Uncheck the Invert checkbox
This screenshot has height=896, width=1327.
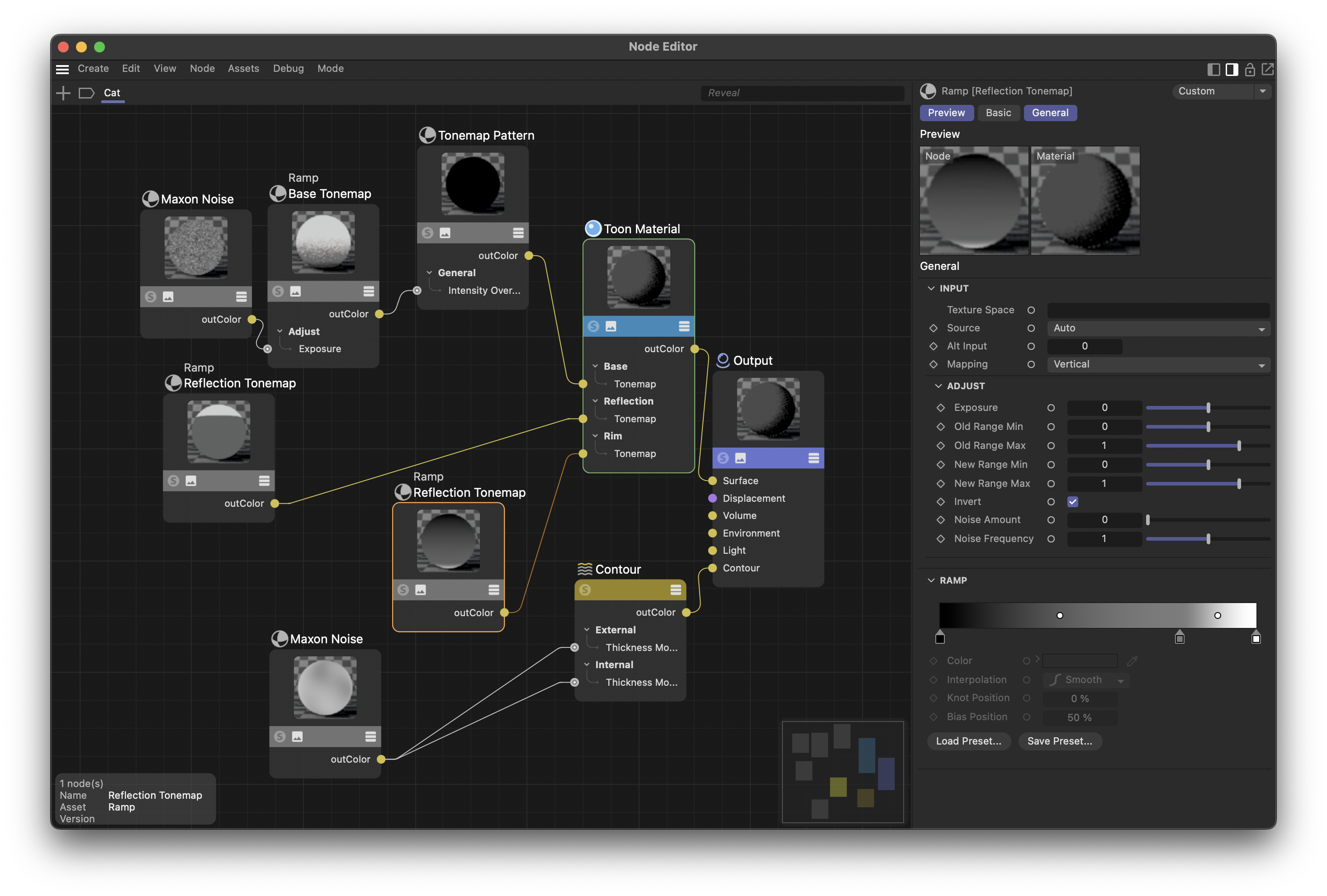pyautogui.click(x=1072, y=502)
